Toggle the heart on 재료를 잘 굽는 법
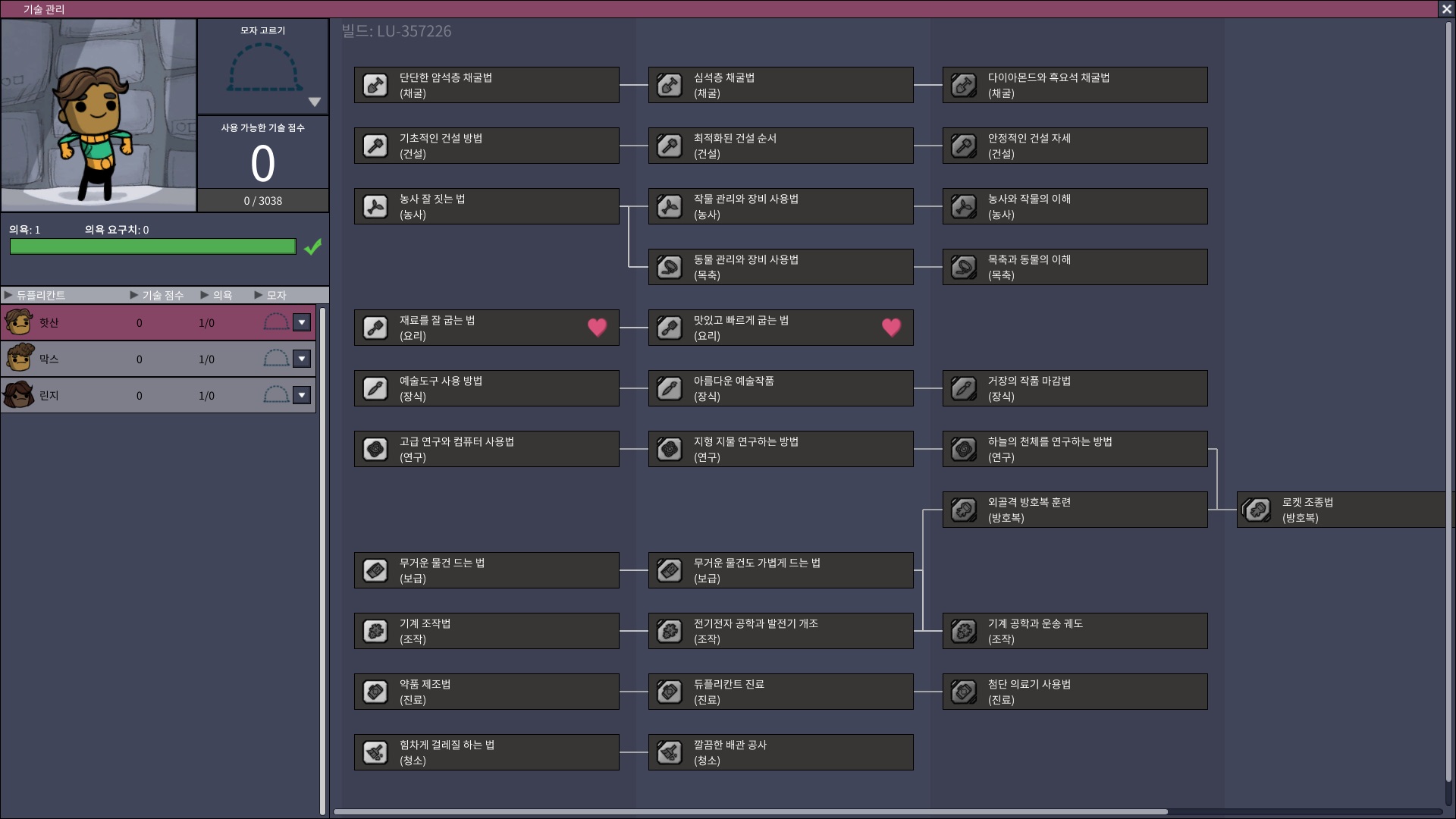1456x819 pixels. 598,327
